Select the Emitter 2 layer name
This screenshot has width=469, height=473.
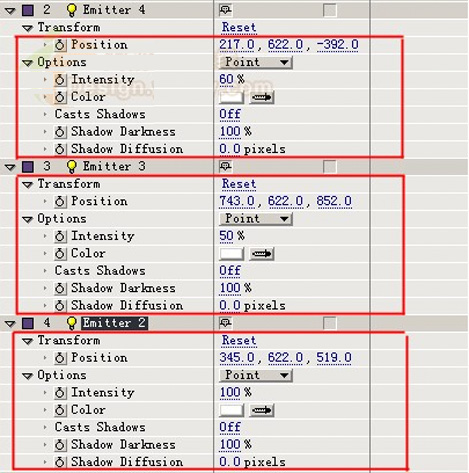pos(114,323)
